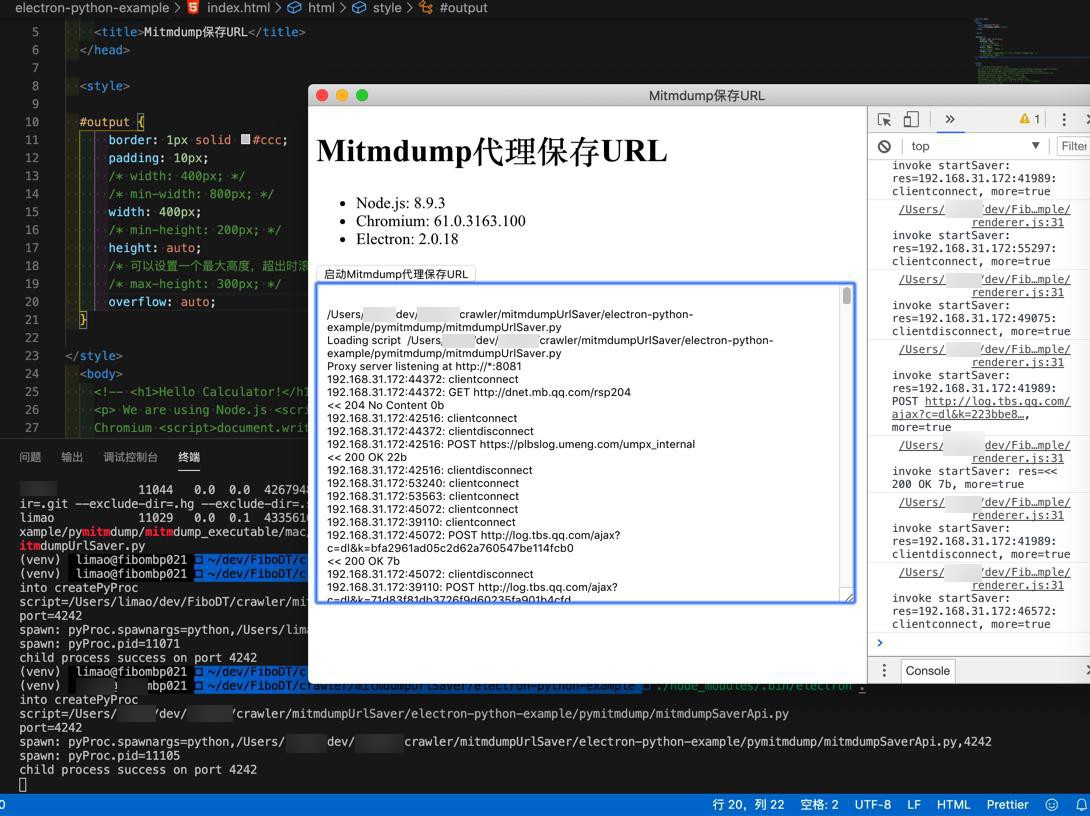The height and width of the screenshot is (816, 1090).
Task: Click the output text area scrollbar thumb
Action: point(846,295)
